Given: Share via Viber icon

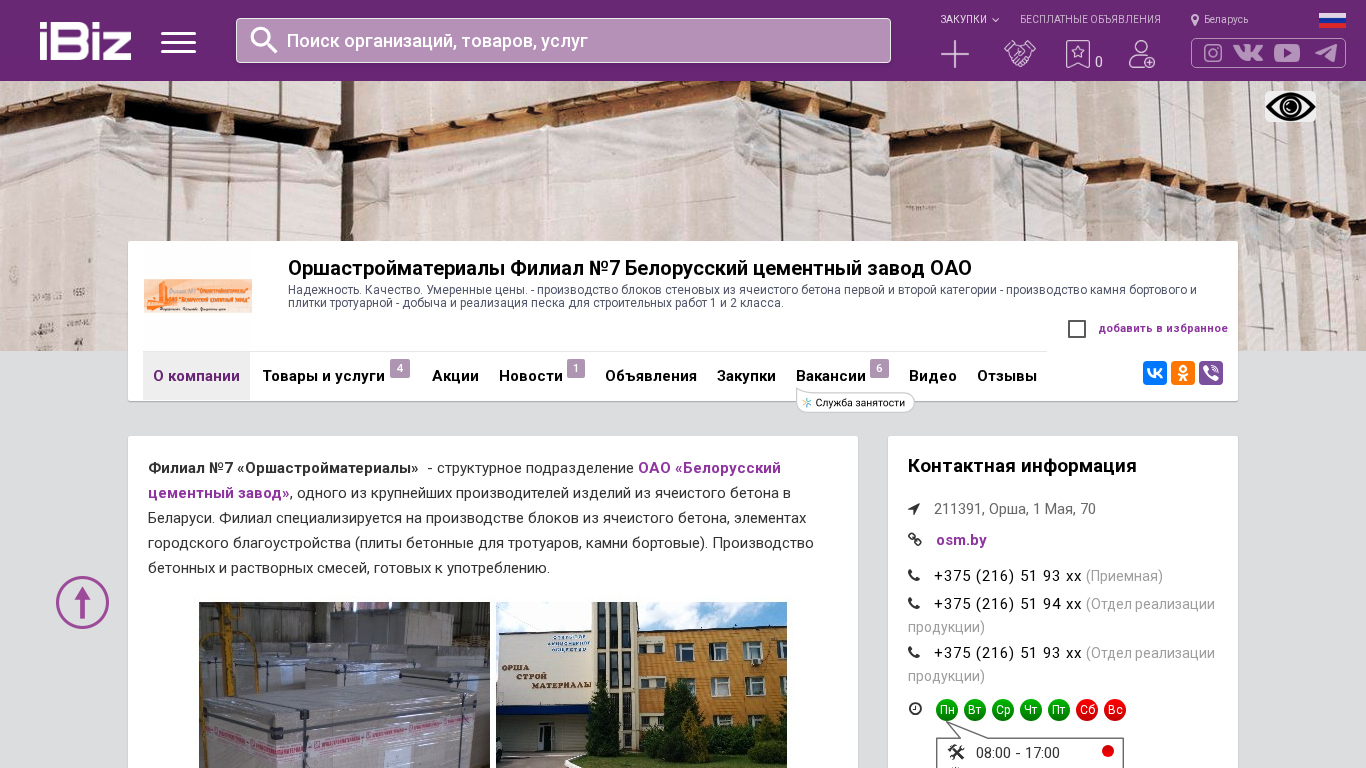Looking at the screenshot, I should point(1211,373).
